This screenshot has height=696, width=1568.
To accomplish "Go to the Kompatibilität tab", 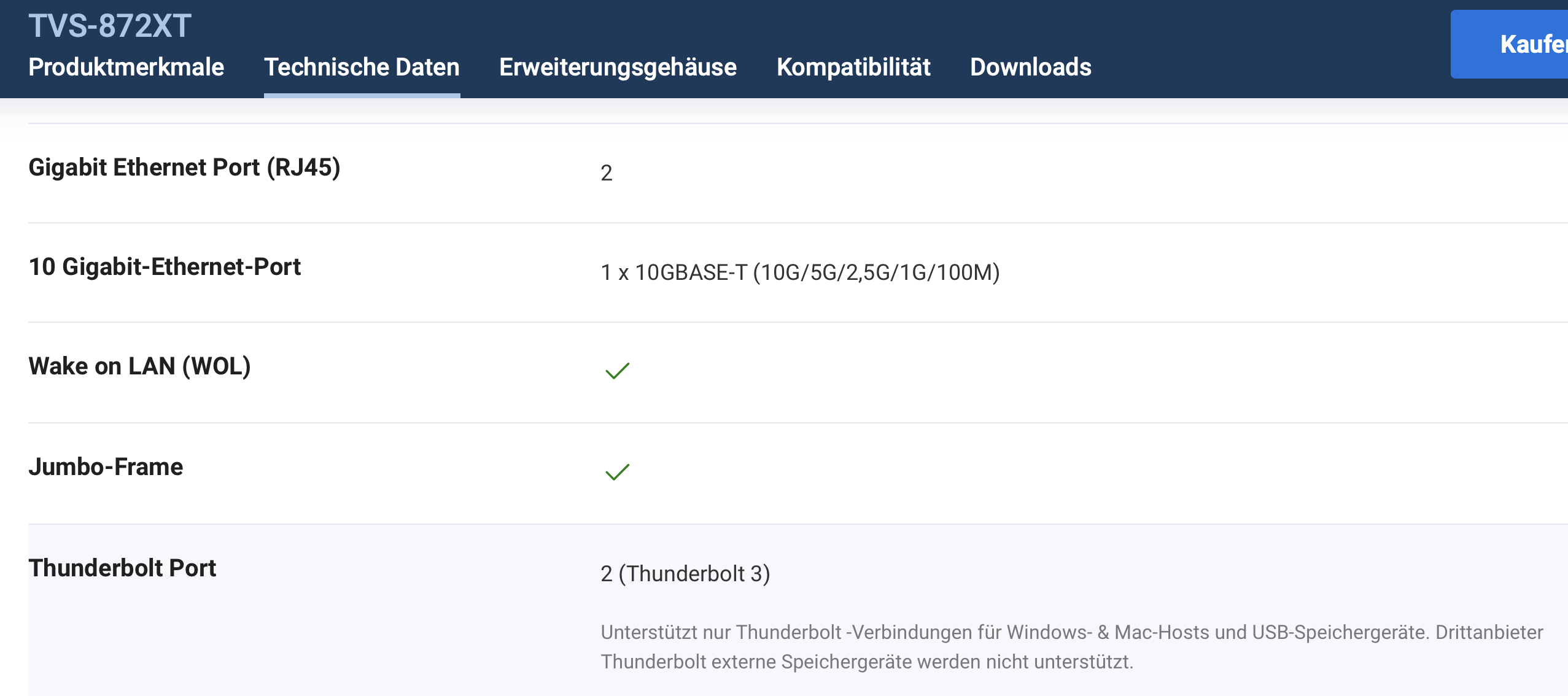I will (853, 67).
